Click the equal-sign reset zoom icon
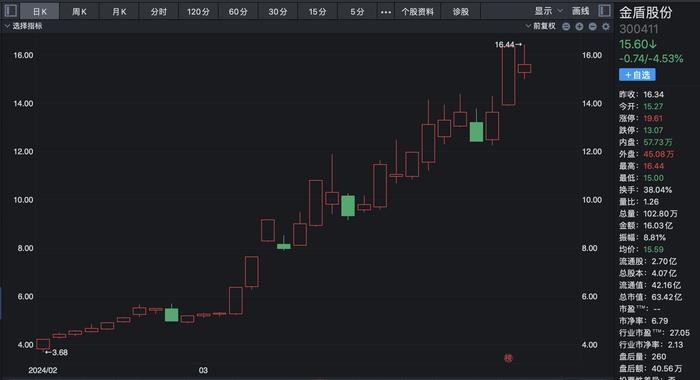The image size is (700, 380). [x=566, y=27]
